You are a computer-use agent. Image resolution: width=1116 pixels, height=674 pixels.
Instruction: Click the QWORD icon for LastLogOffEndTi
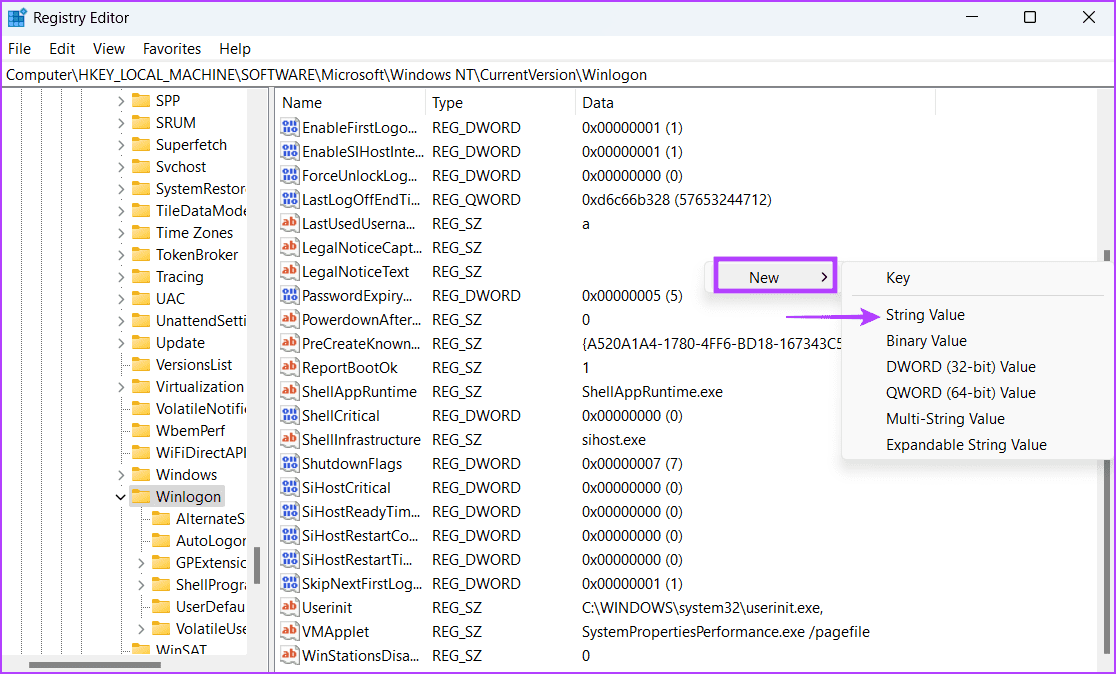[x=289, y=200]
